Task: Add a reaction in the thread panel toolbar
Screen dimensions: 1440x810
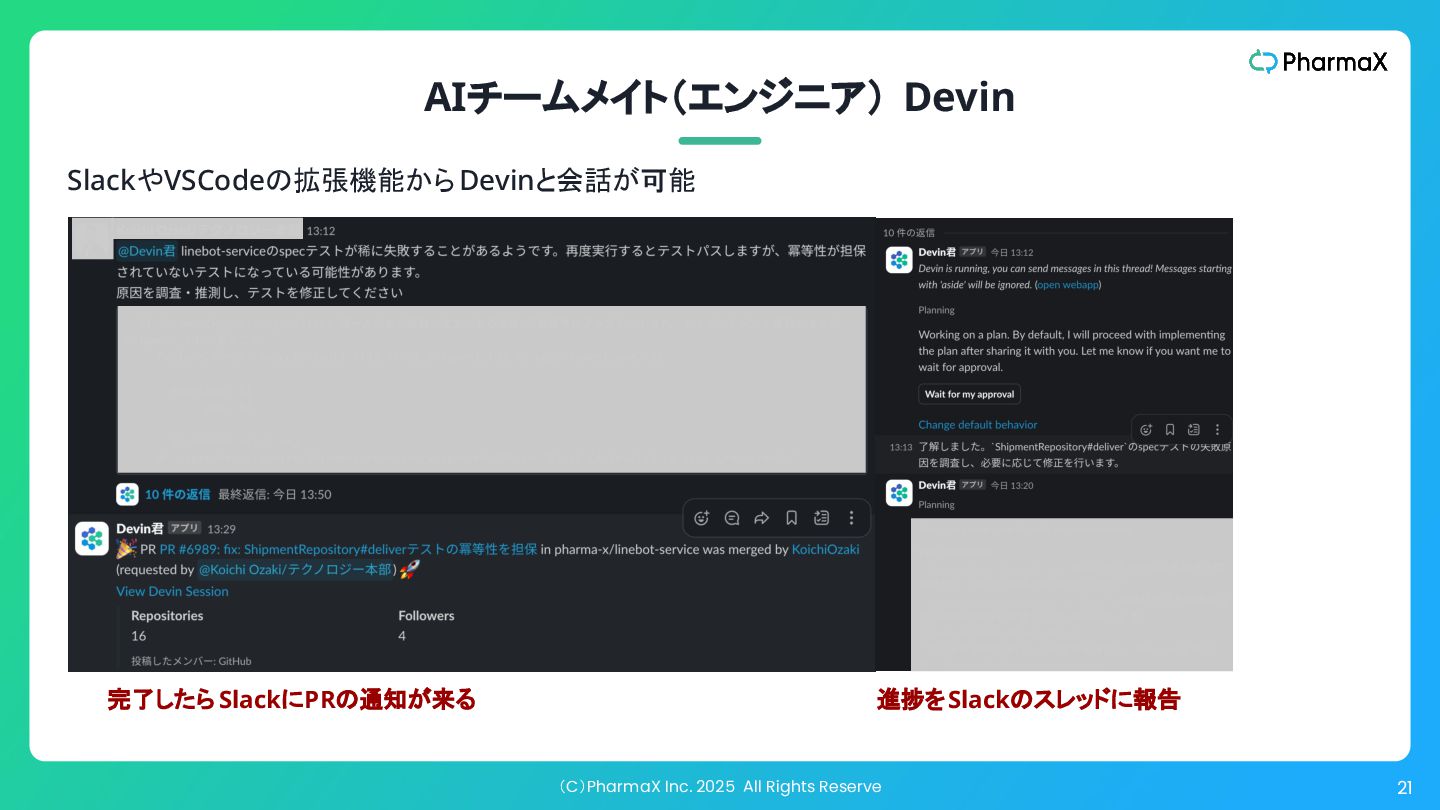Action: 1146,430
